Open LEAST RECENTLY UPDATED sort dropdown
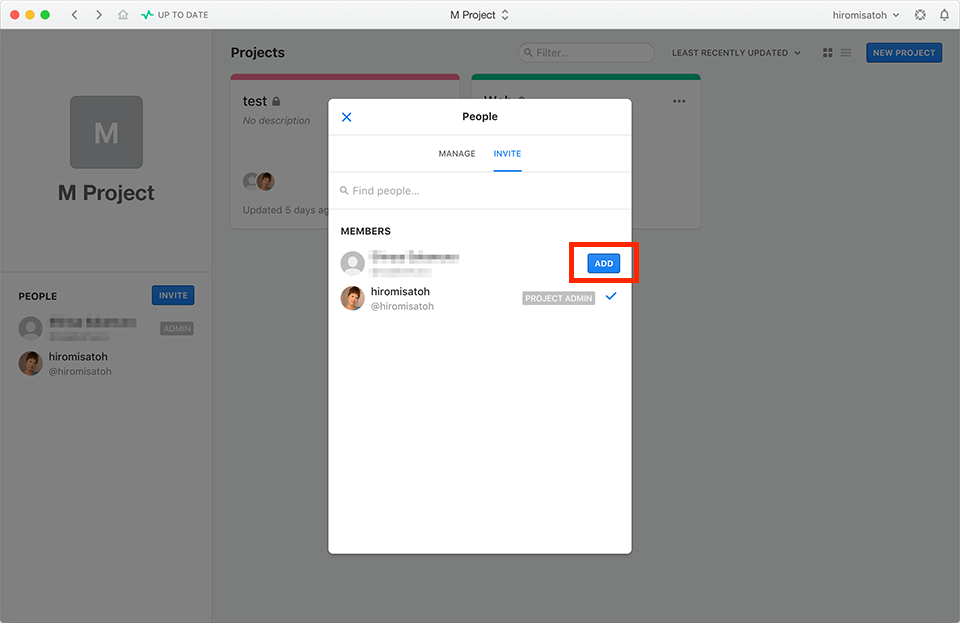This screenshot has width=960, height=623. pos(736,53)
